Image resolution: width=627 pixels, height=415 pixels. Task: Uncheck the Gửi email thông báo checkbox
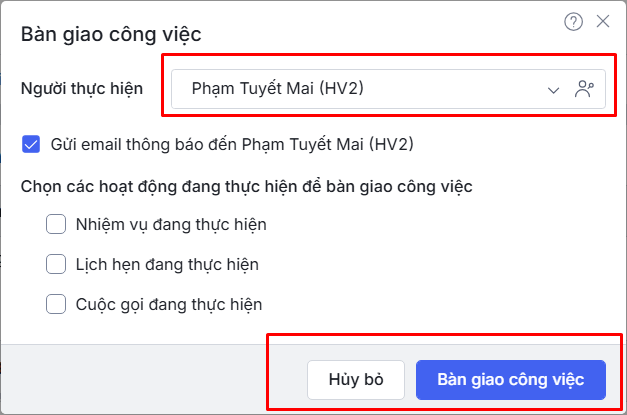coord(31,144)
